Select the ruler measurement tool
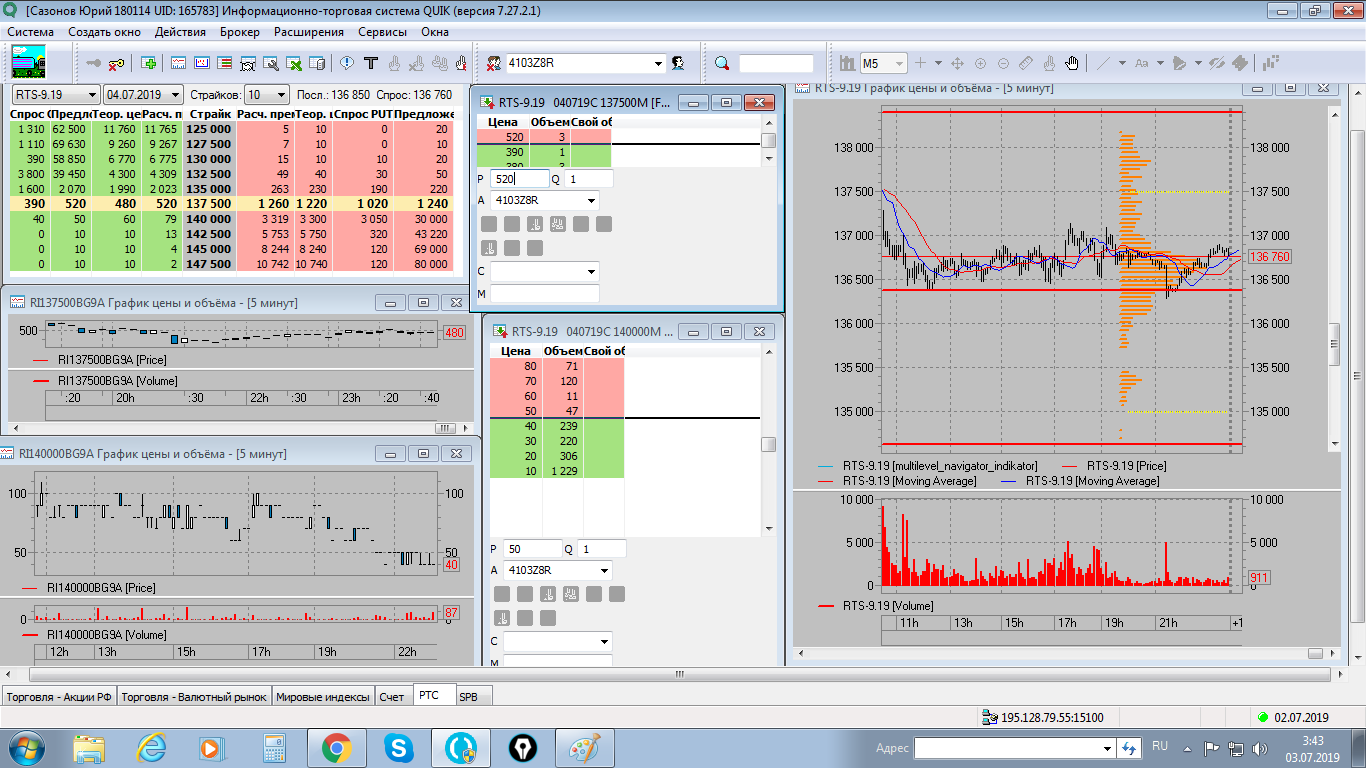The width and height of the screenshot is (1366, 768). [1026, 63]
